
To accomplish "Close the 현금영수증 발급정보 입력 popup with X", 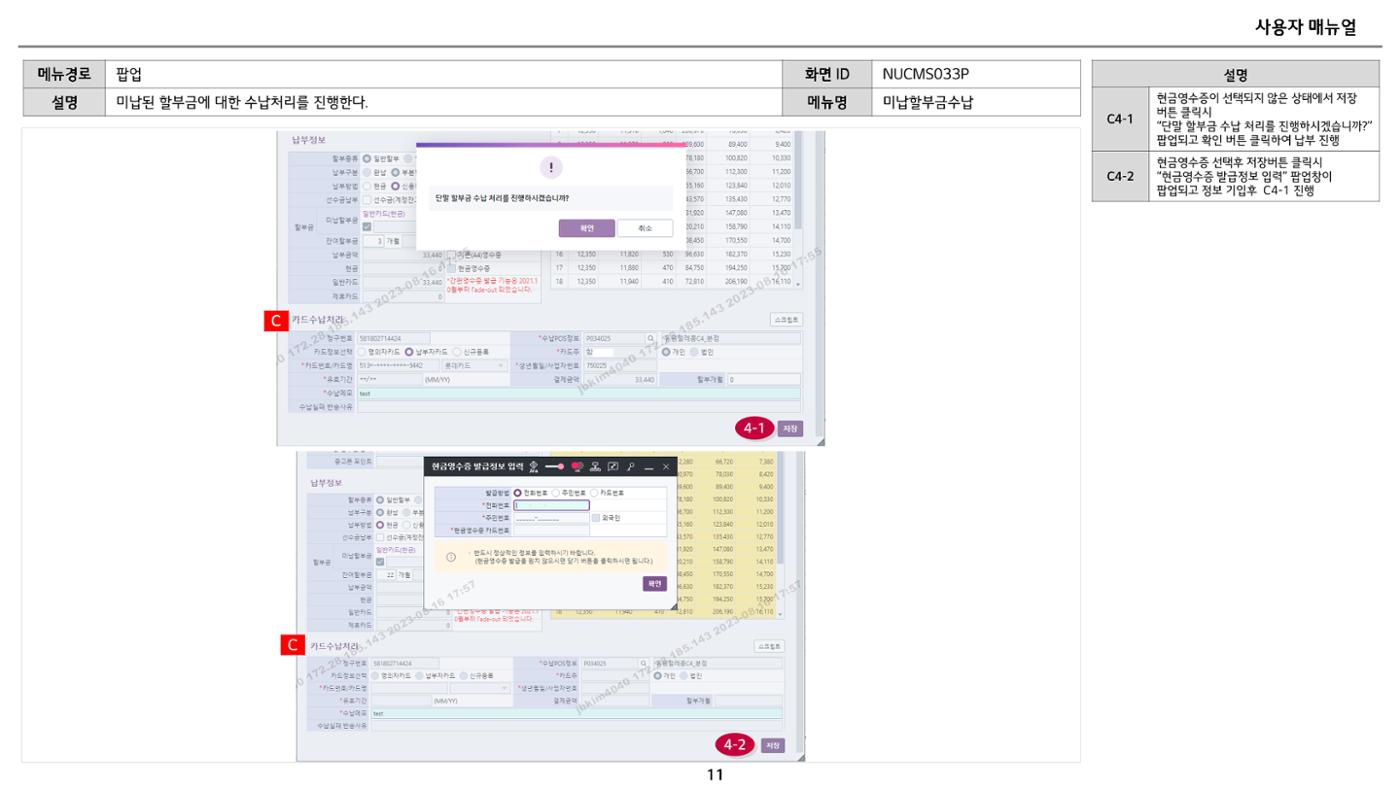I will [666, 466].
